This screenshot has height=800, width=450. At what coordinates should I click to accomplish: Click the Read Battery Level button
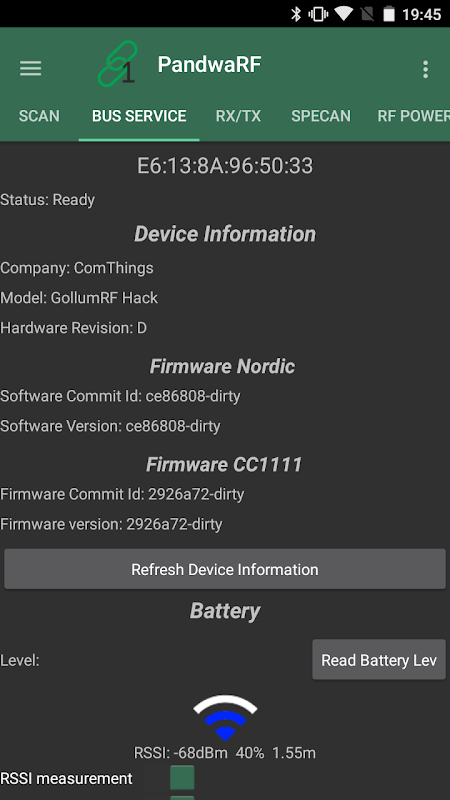point(379,660)
